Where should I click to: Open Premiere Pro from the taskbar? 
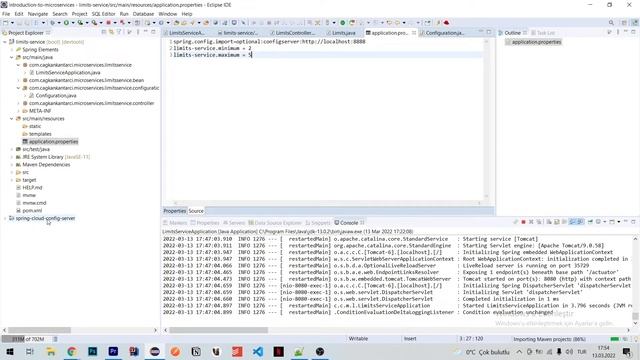[x=113, y=351]
